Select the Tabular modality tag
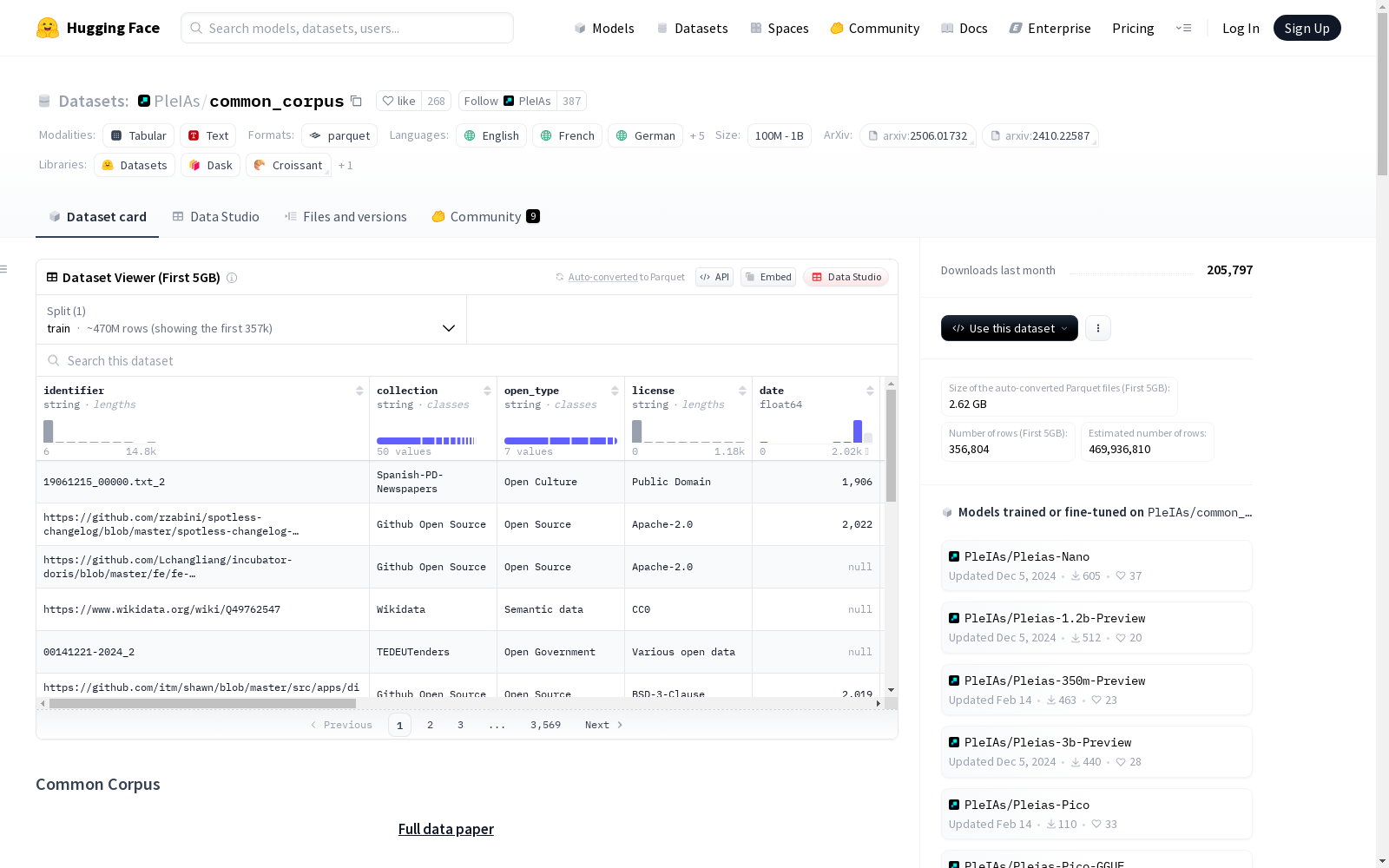 pyautogui.click(x=139, y=135)
